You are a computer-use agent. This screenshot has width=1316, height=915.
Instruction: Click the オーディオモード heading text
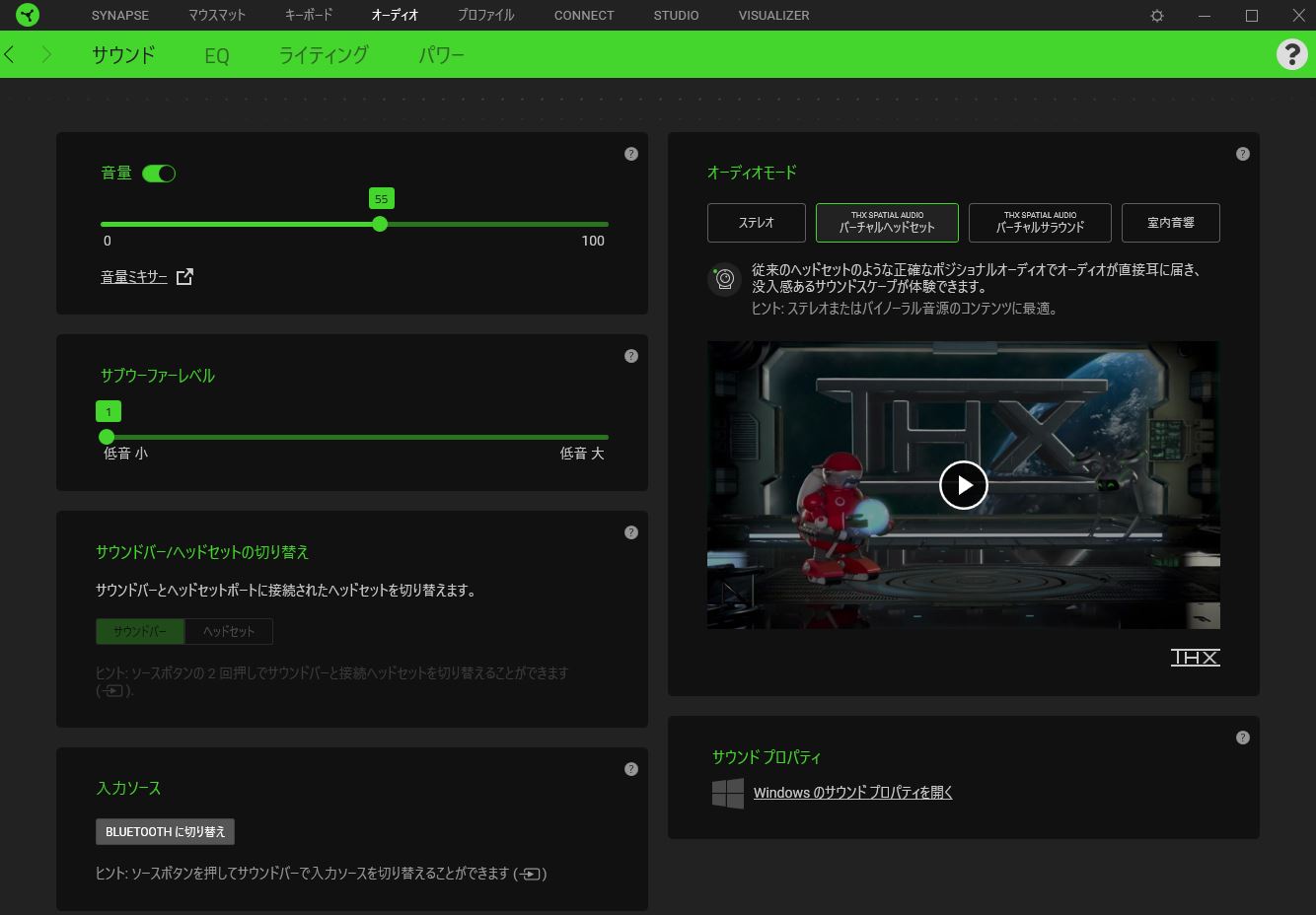coord(752,173)
